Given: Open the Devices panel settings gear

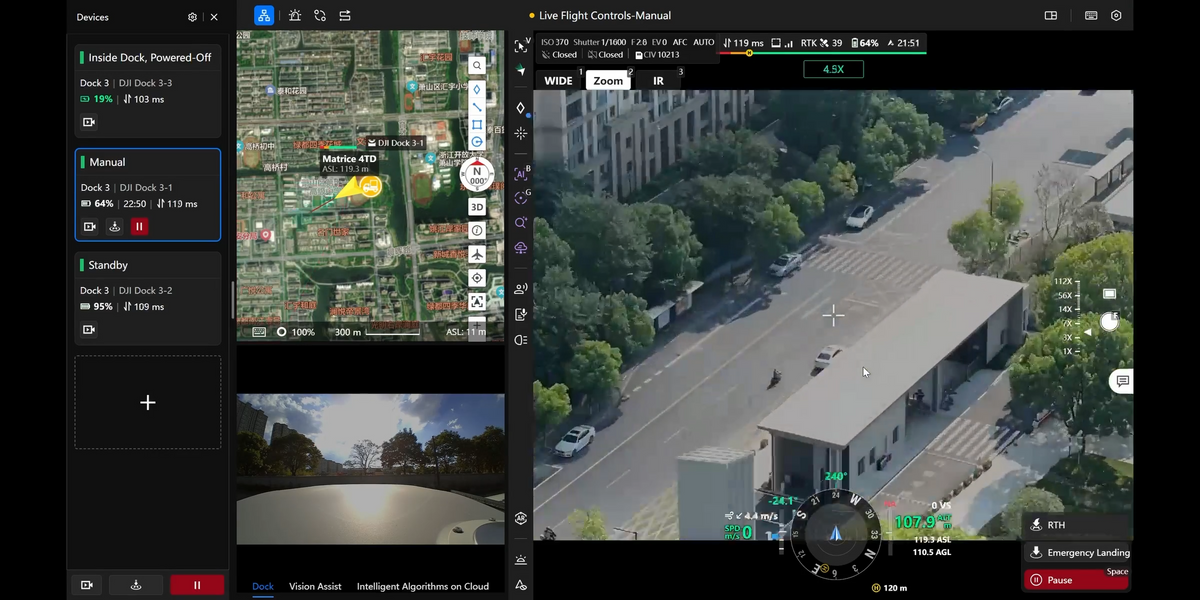Looking at the screenshot, I should (x=192, y=17).
